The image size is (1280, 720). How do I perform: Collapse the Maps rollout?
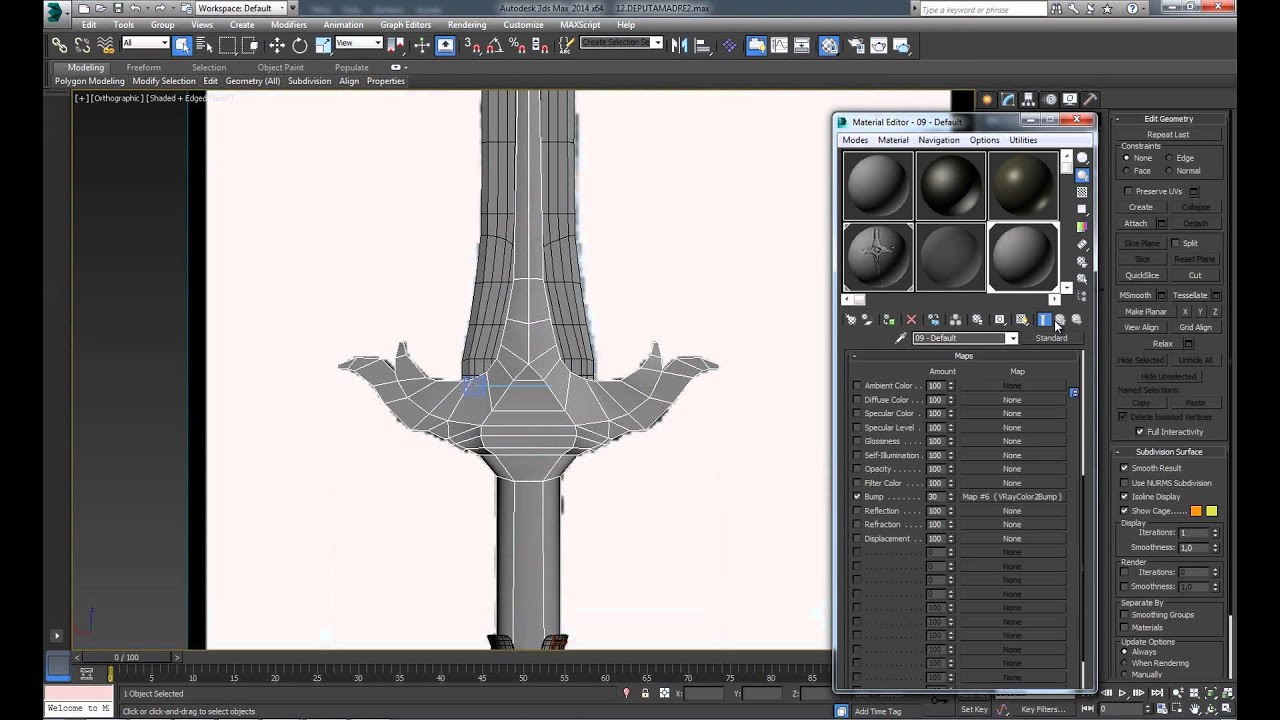point(963,356)
